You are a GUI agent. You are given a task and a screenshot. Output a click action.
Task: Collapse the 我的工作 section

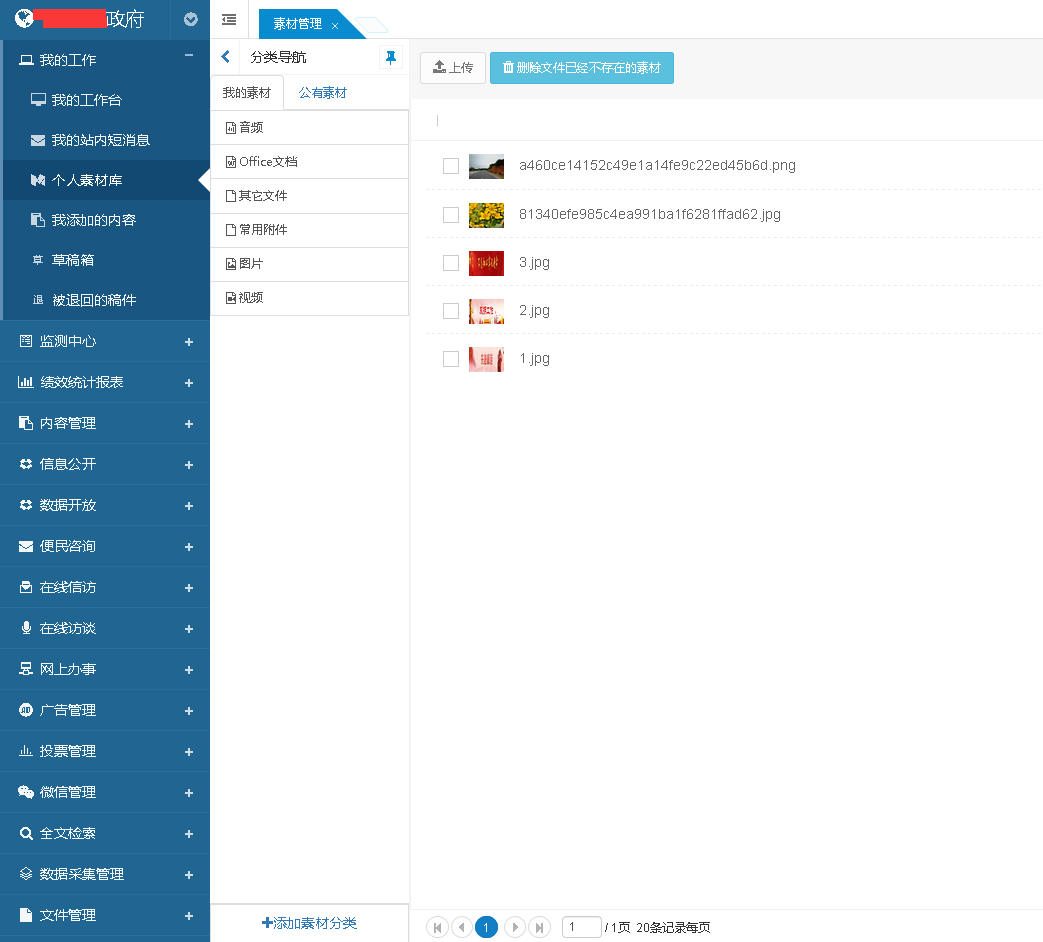click(189, 57)
